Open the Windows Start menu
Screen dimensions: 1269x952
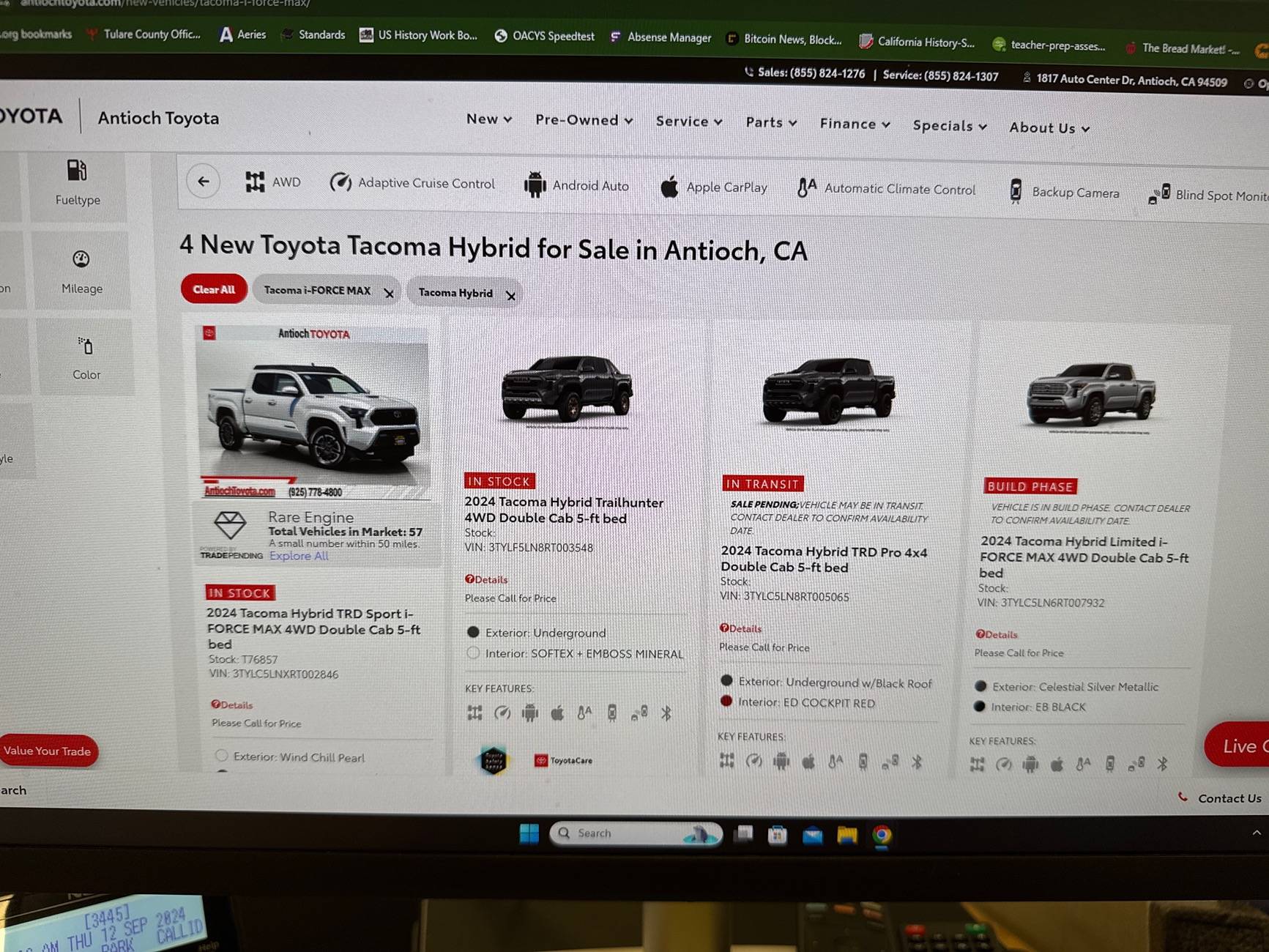[529, 833]
